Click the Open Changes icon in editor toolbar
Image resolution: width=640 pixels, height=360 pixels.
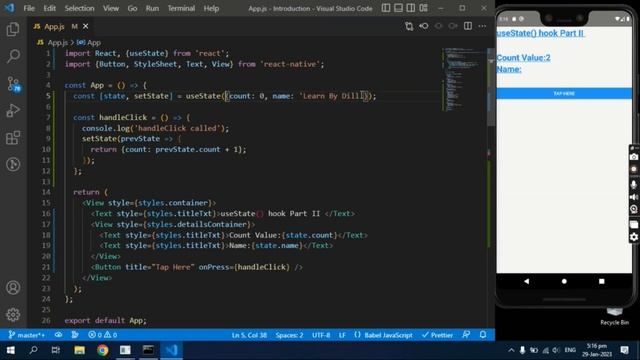point(409,26)
